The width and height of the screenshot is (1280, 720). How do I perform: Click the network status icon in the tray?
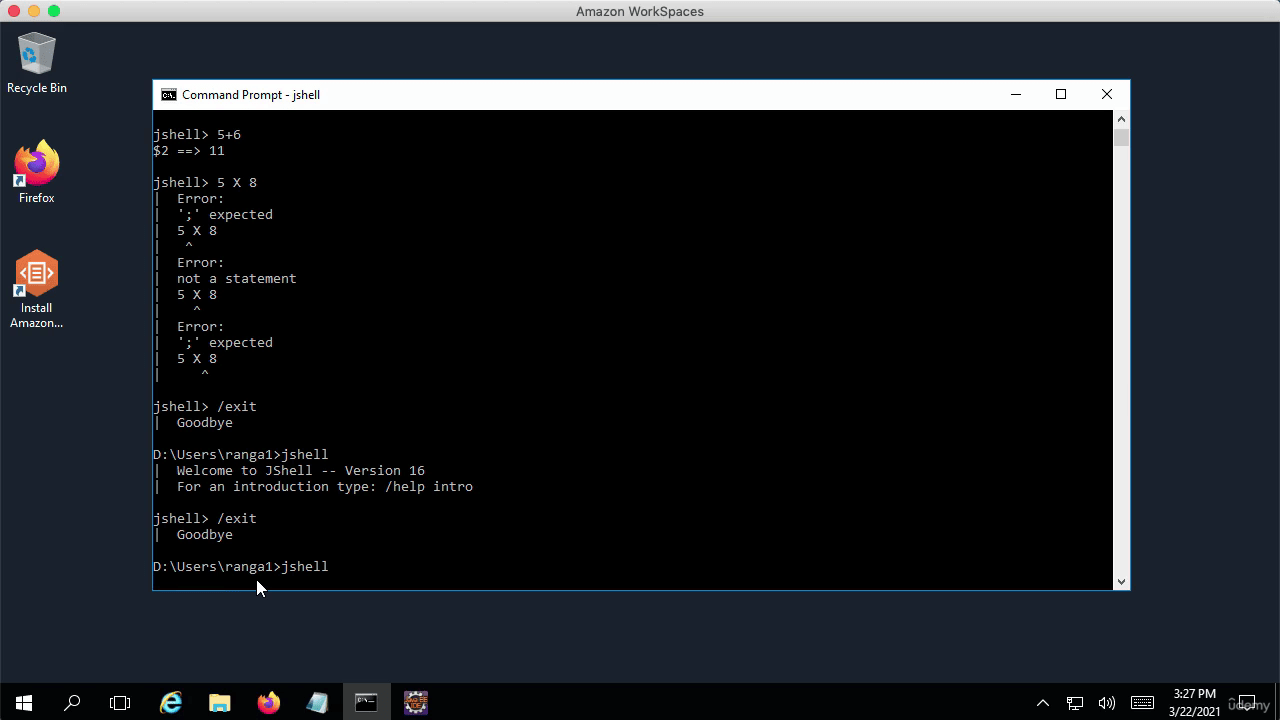click(x=1075, y=703)
